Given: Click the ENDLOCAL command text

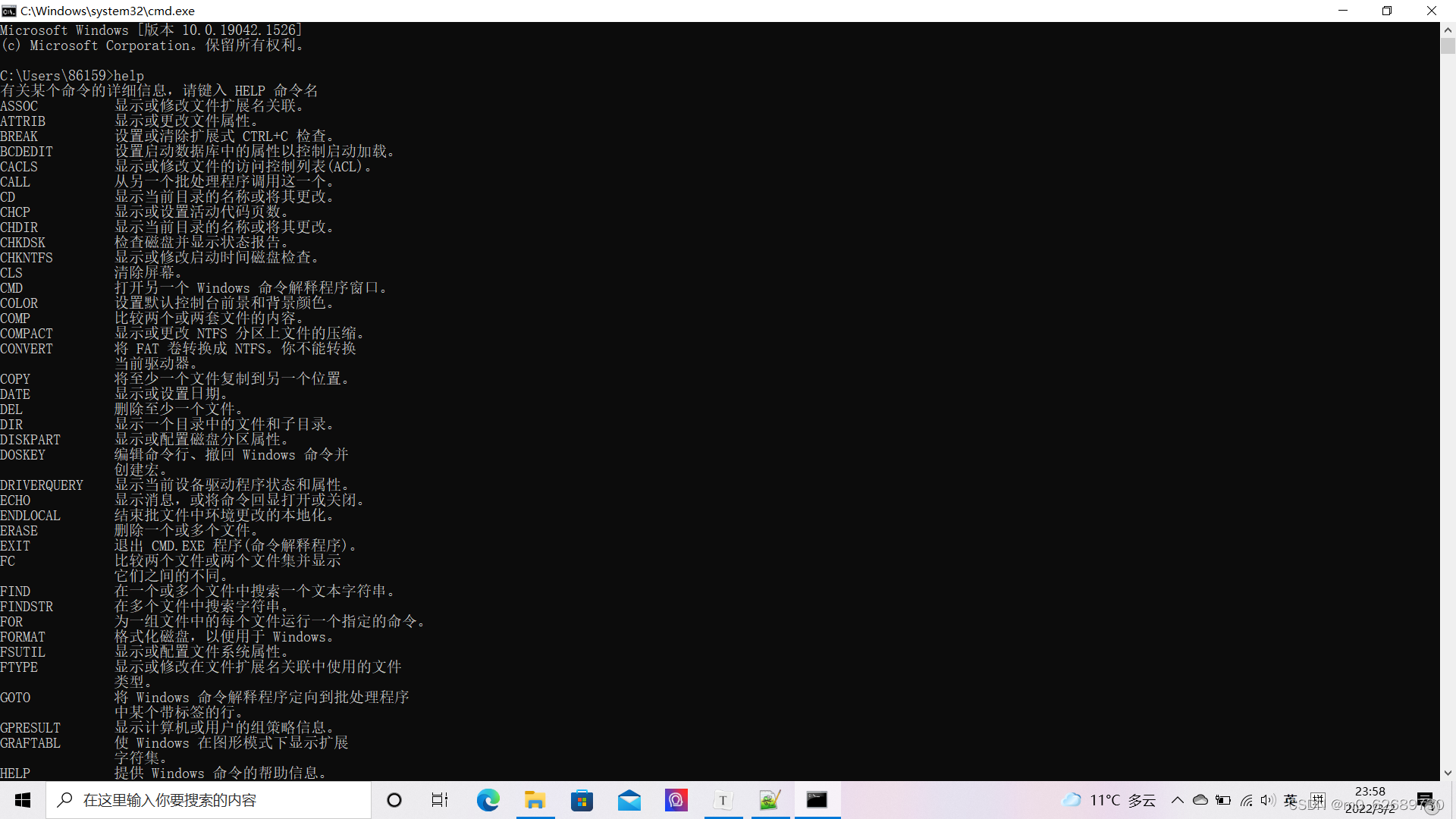Looking at the screenshot, I should pyautogui.click(x=30, y=516).
